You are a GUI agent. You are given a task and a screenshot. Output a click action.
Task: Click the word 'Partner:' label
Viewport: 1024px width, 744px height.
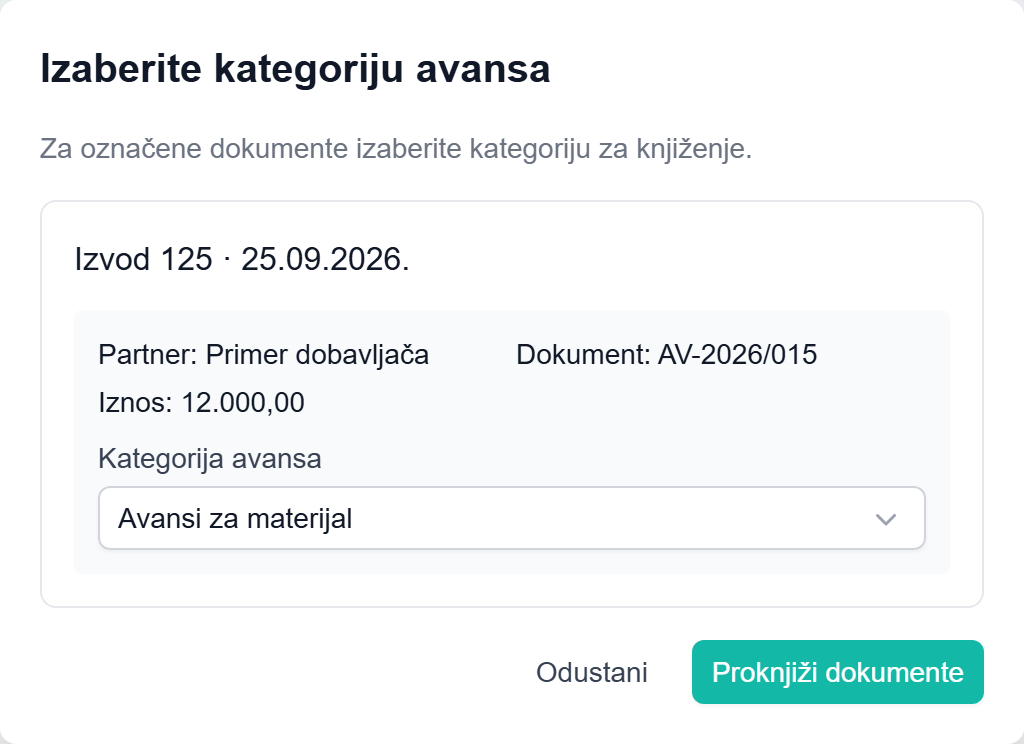click(148, 355)
